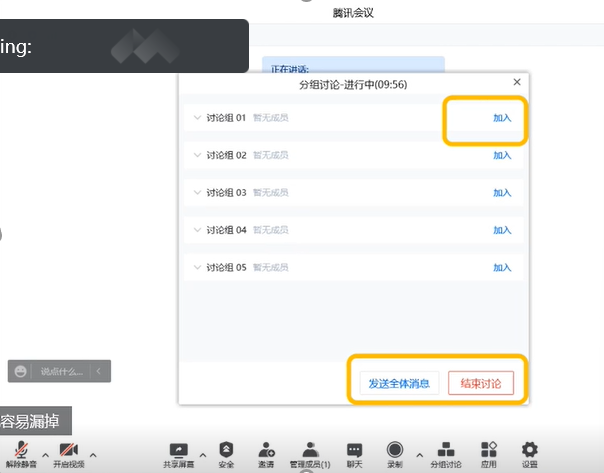Close the breakout discussion dialog

click(x=516, y=82)
